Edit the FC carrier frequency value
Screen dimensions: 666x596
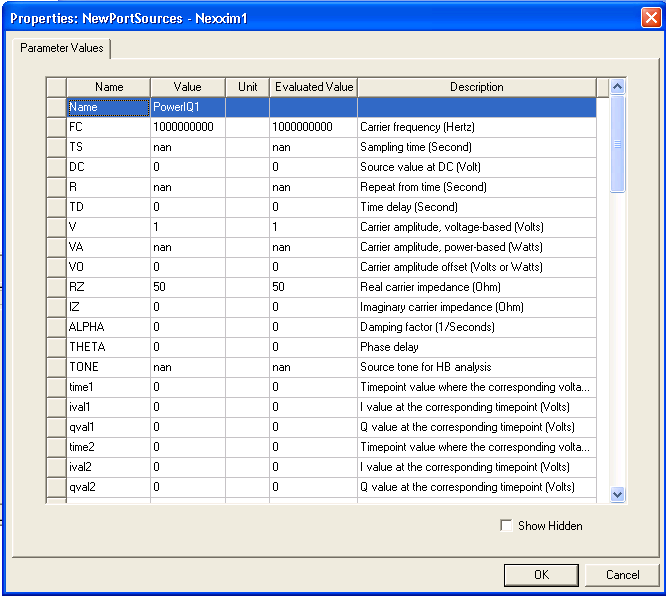[187, 127]
